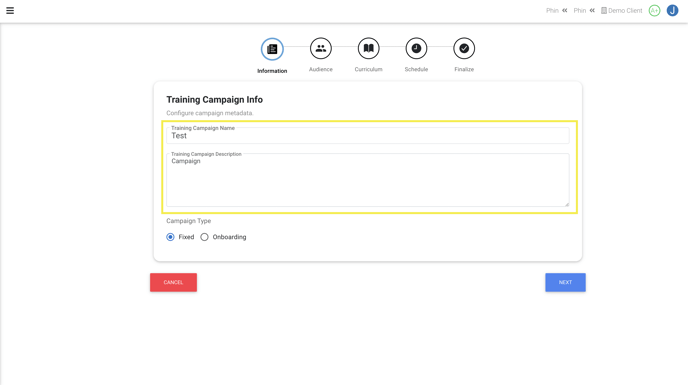Click the Curriculum step label

click(x=369, y=69)
